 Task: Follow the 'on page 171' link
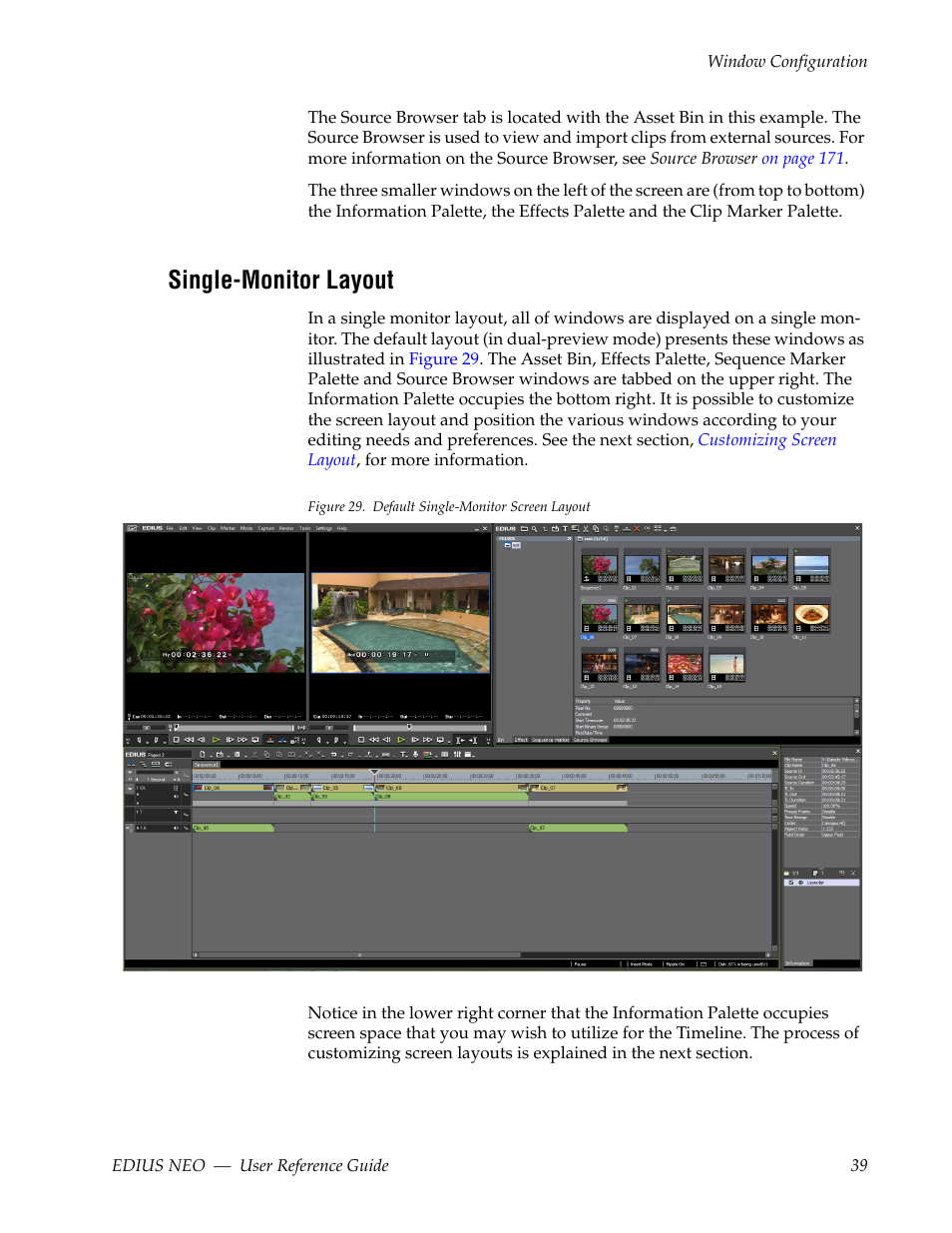tap(803, 159)
